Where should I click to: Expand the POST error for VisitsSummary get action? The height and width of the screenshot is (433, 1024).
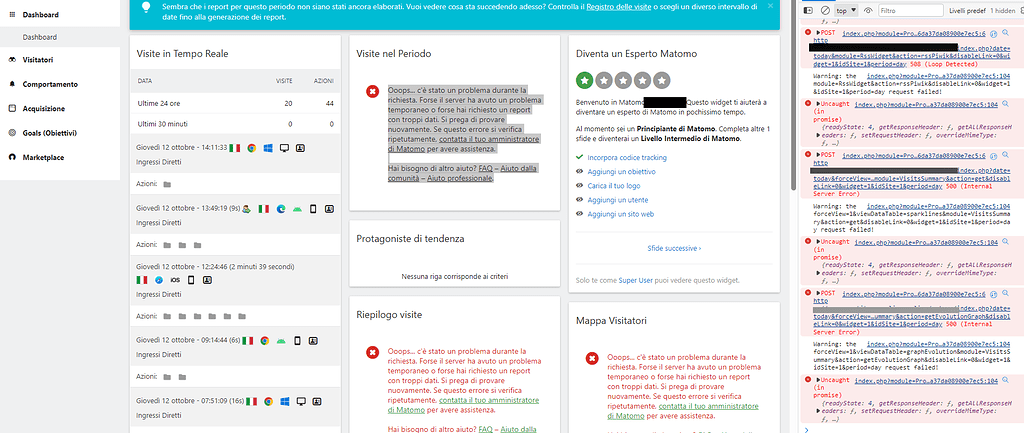pos(819,155)
